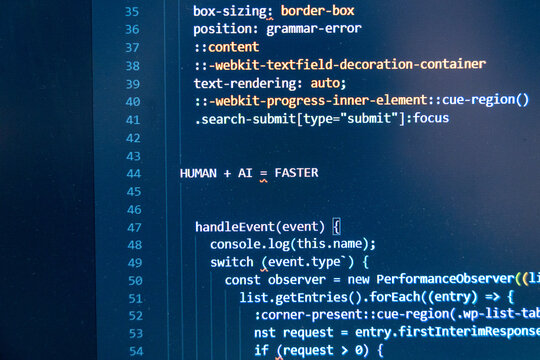
Task: Click 'if (request > 0)' on line 54
Action: (x=312, y=350)
